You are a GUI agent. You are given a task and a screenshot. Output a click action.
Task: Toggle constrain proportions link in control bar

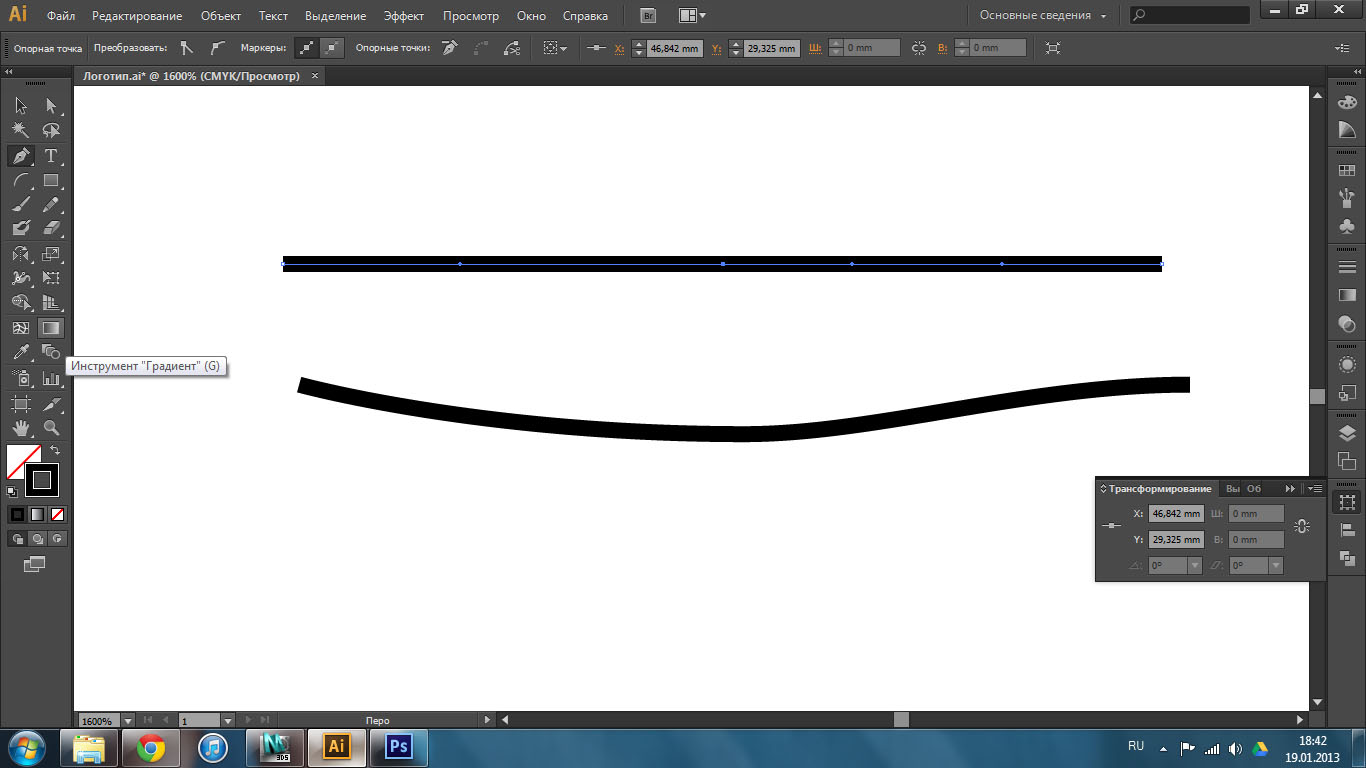919,48
